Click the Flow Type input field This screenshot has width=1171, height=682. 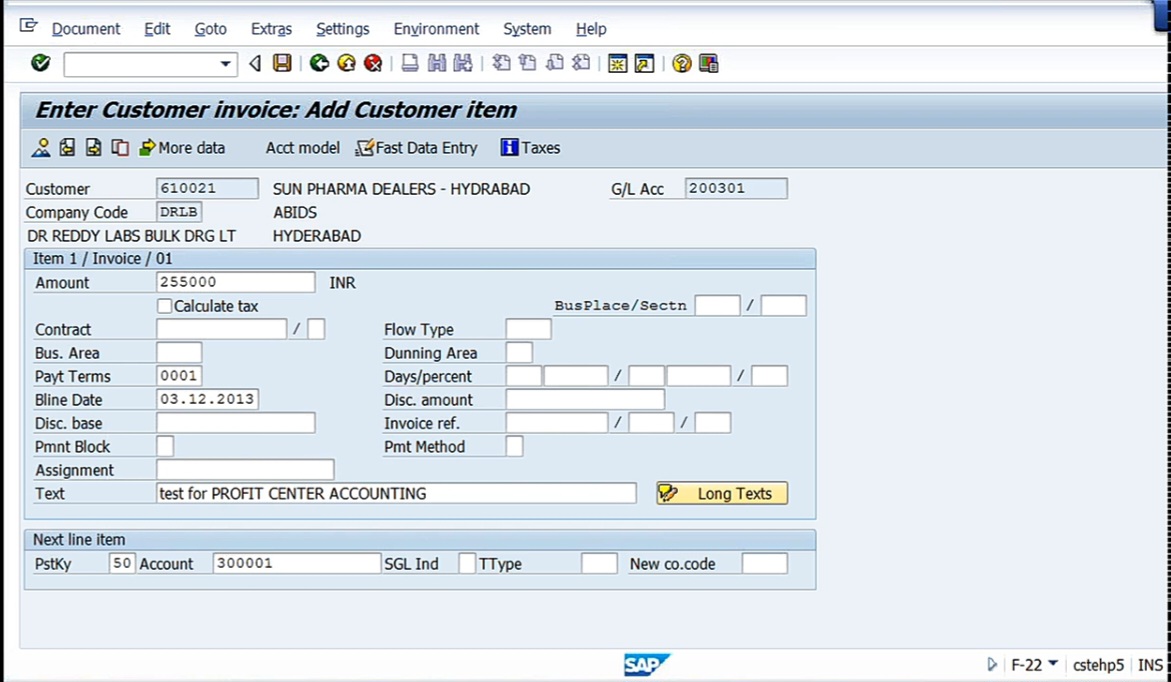coord(529,329)
